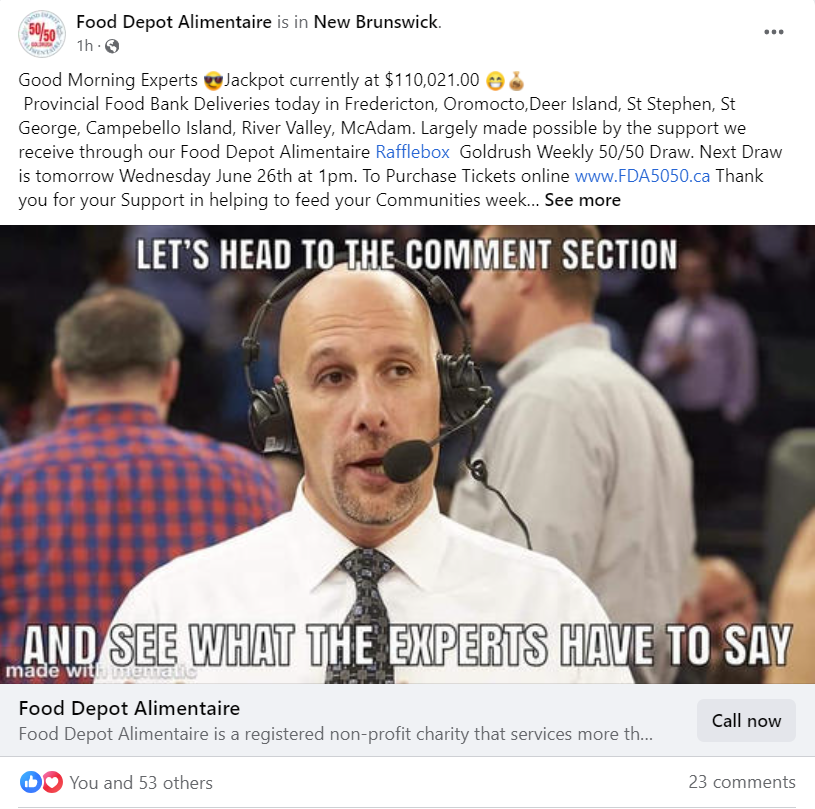Viewport: 815px width, 809px height.
Task: Open the 23 comments list
Action: point(742,782)
